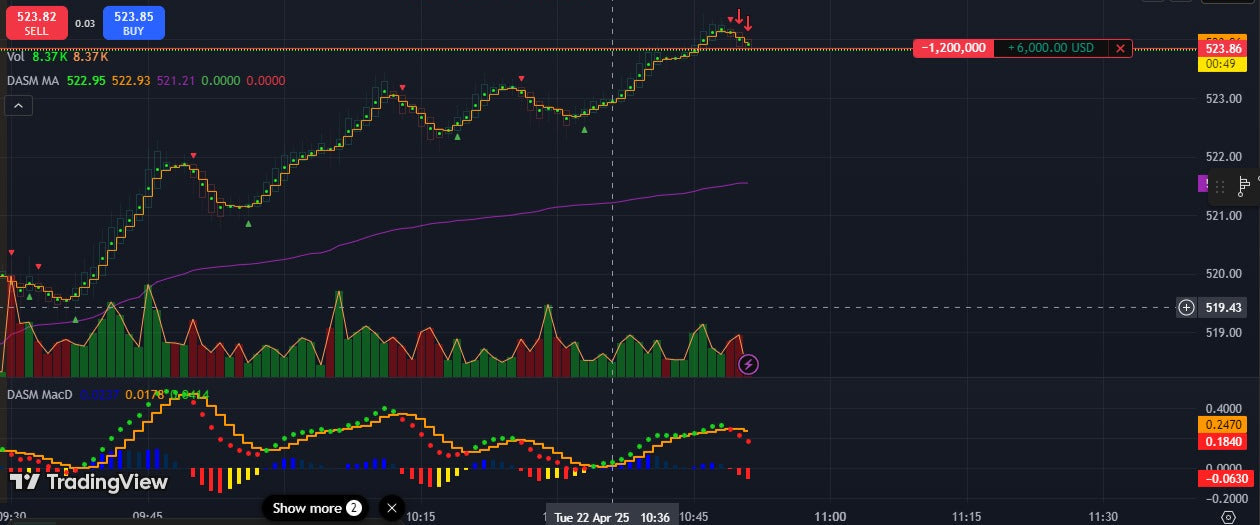Screen dimensions: 1260x525
Task: Expand the Show more notifications pill
Action: tap(317, 508)
